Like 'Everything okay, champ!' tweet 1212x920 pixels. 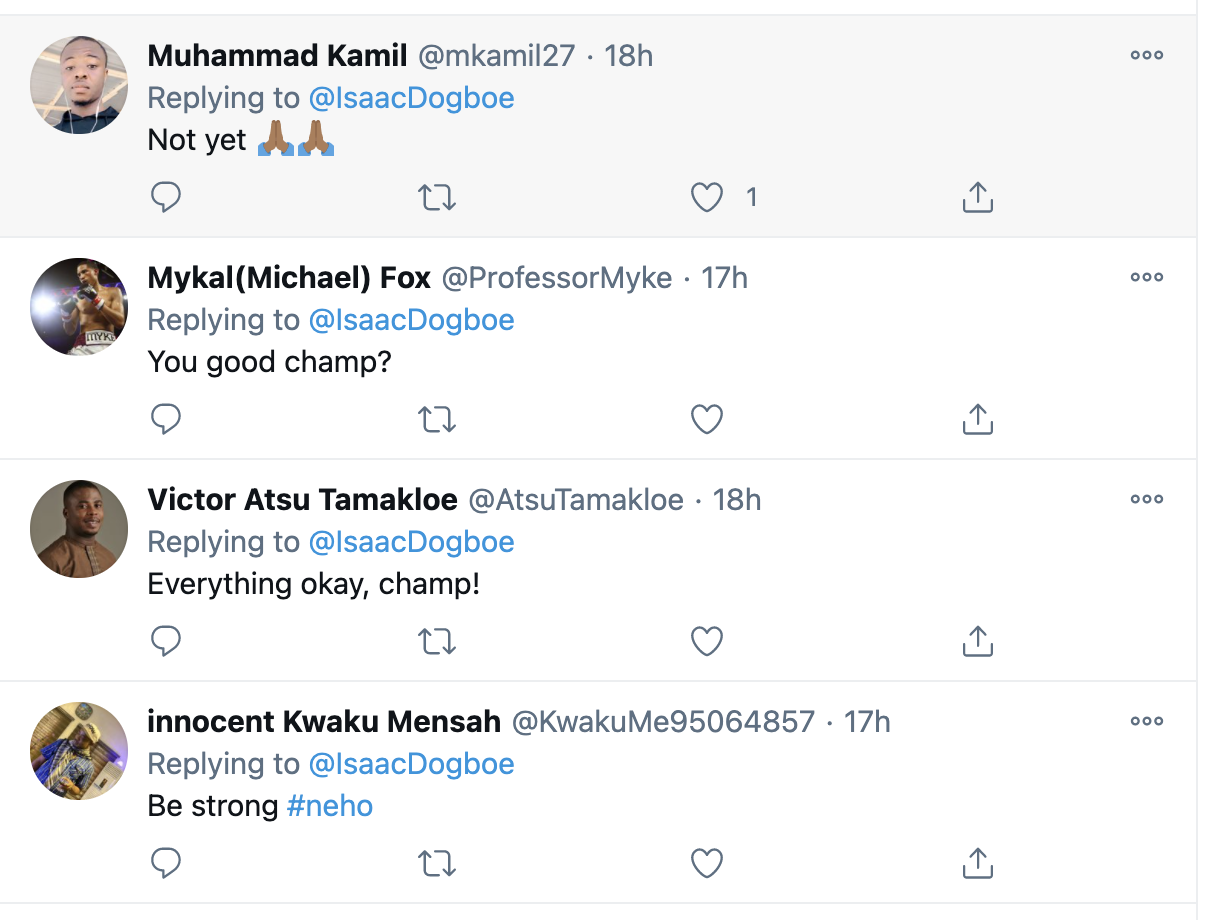coord(707,642)
